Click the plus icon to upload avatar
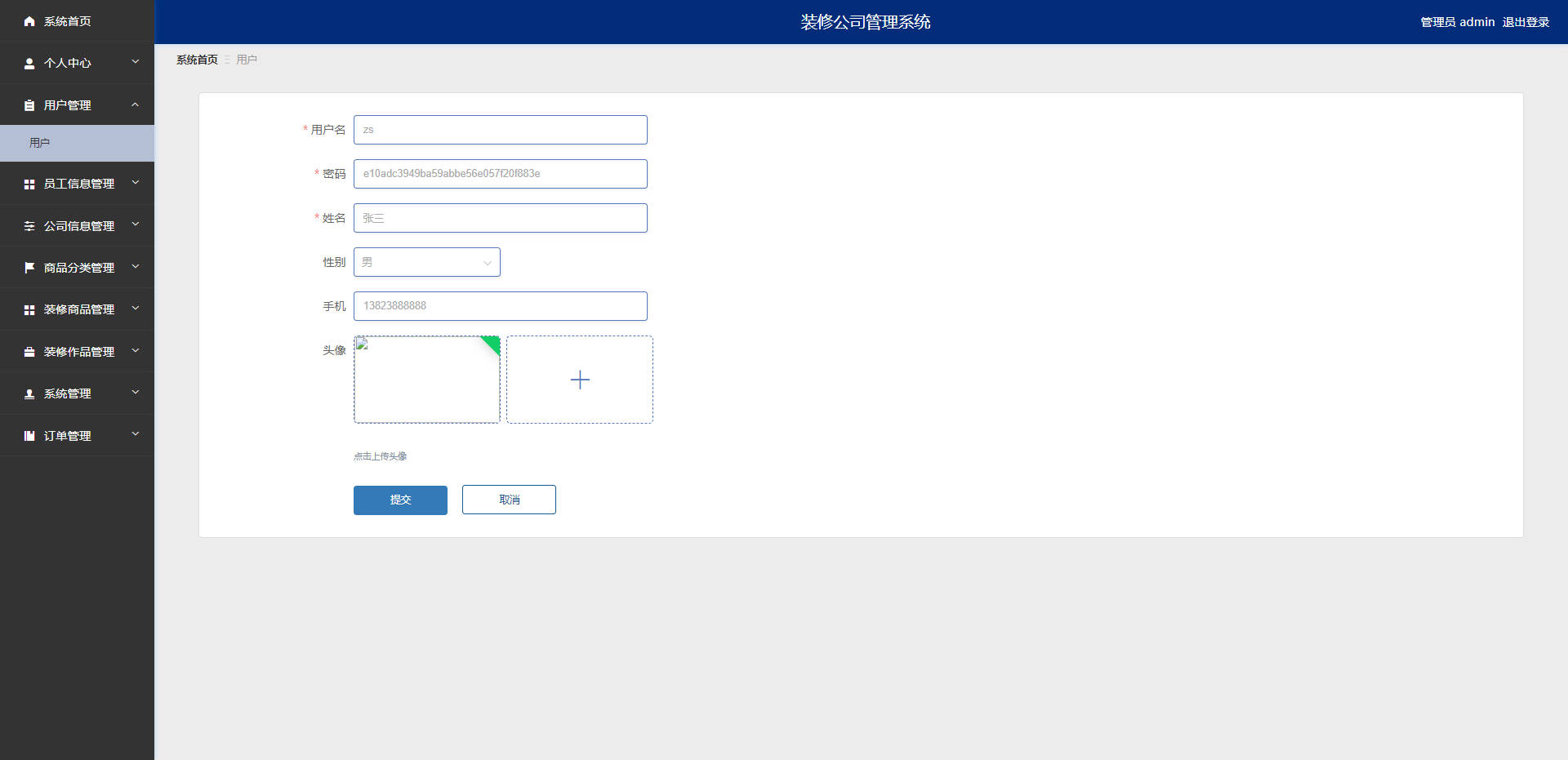Screen dimensions: 1568x760 tap(580, 380)
